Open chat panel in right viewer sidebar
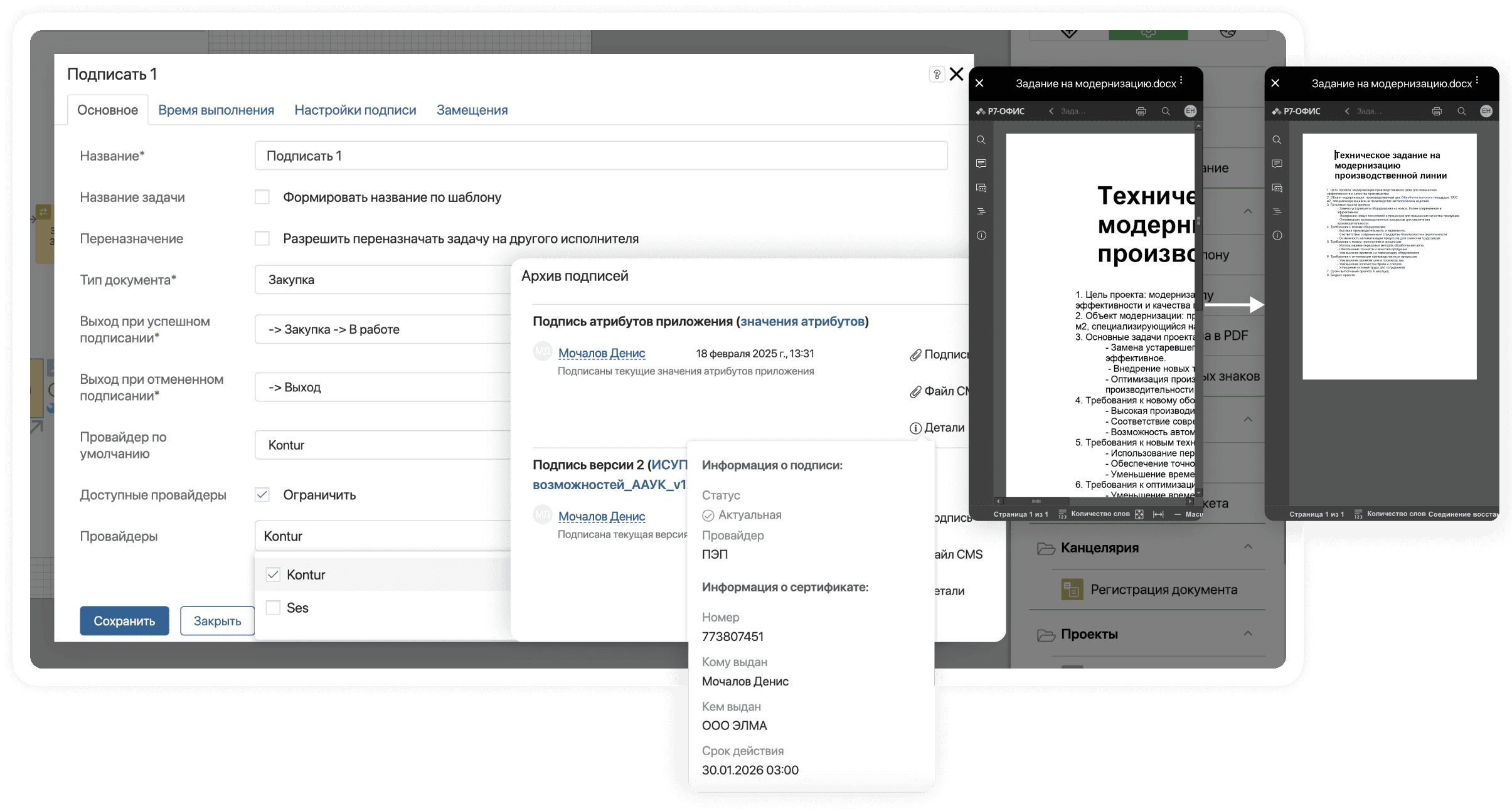The height and width of the screenshot is (809, 1512). (x=1277, y=188)
